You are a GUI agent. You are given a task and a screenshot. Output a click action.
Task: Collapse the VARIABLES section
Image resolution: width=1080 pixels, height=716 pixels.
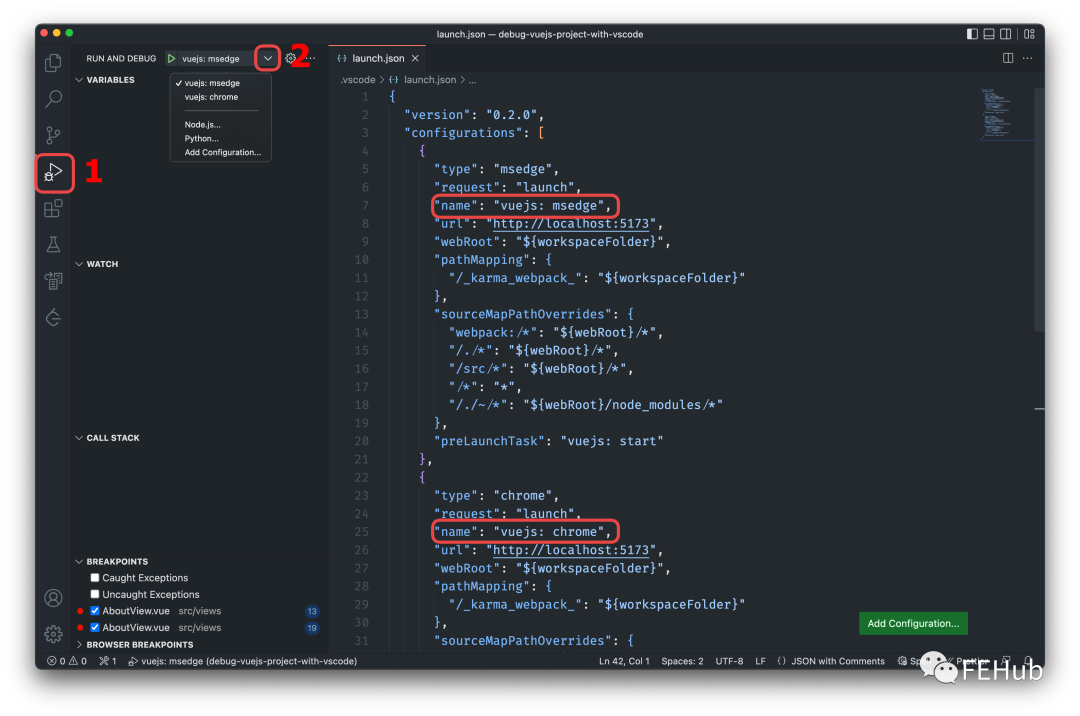110,80
